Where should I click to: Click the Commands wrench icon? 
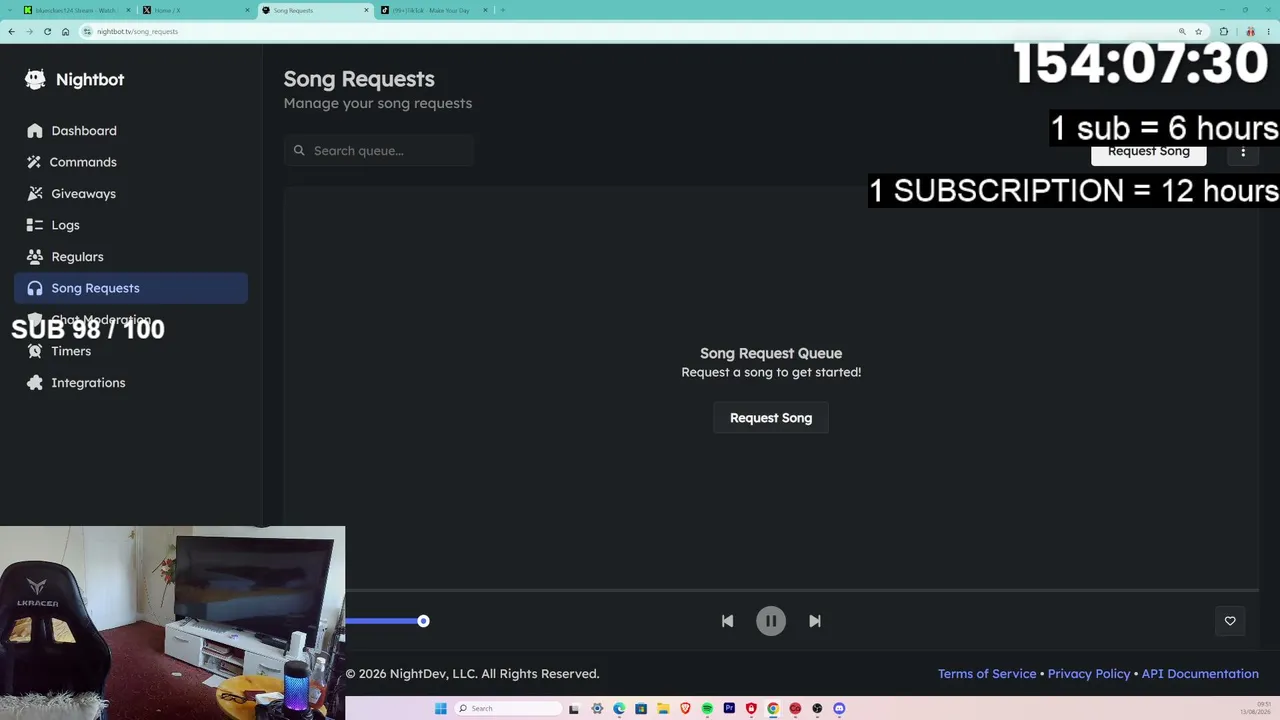click(35, 162)
